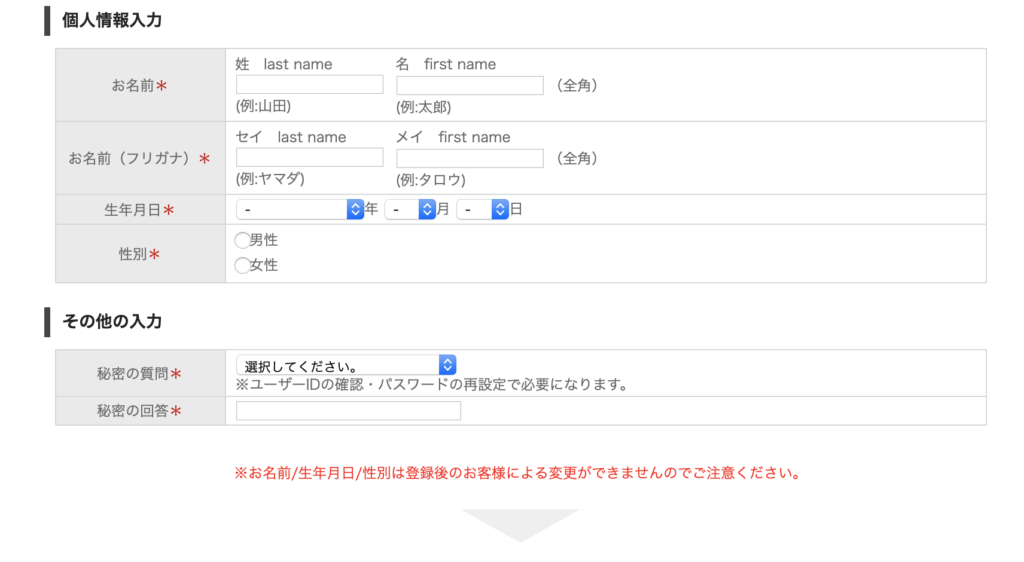
Task: Click the ユーザーIDの確認 note text
Action: tap(432, 384)
